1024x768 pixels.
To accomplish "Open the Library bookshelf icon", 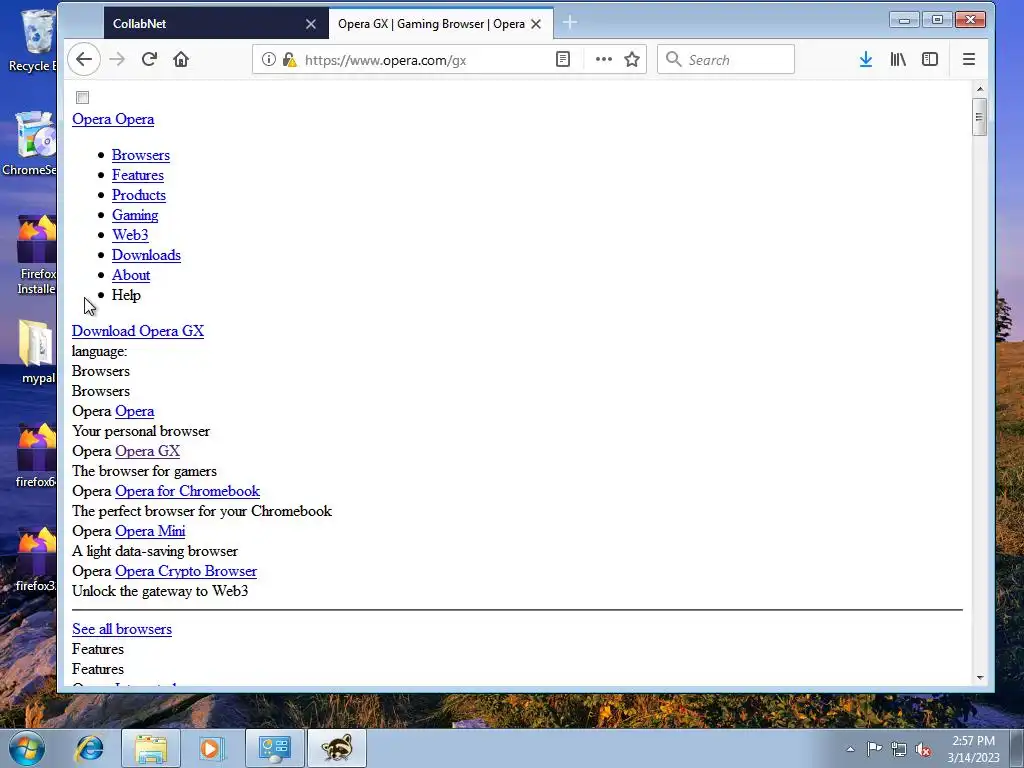I will tap(898, 59).
